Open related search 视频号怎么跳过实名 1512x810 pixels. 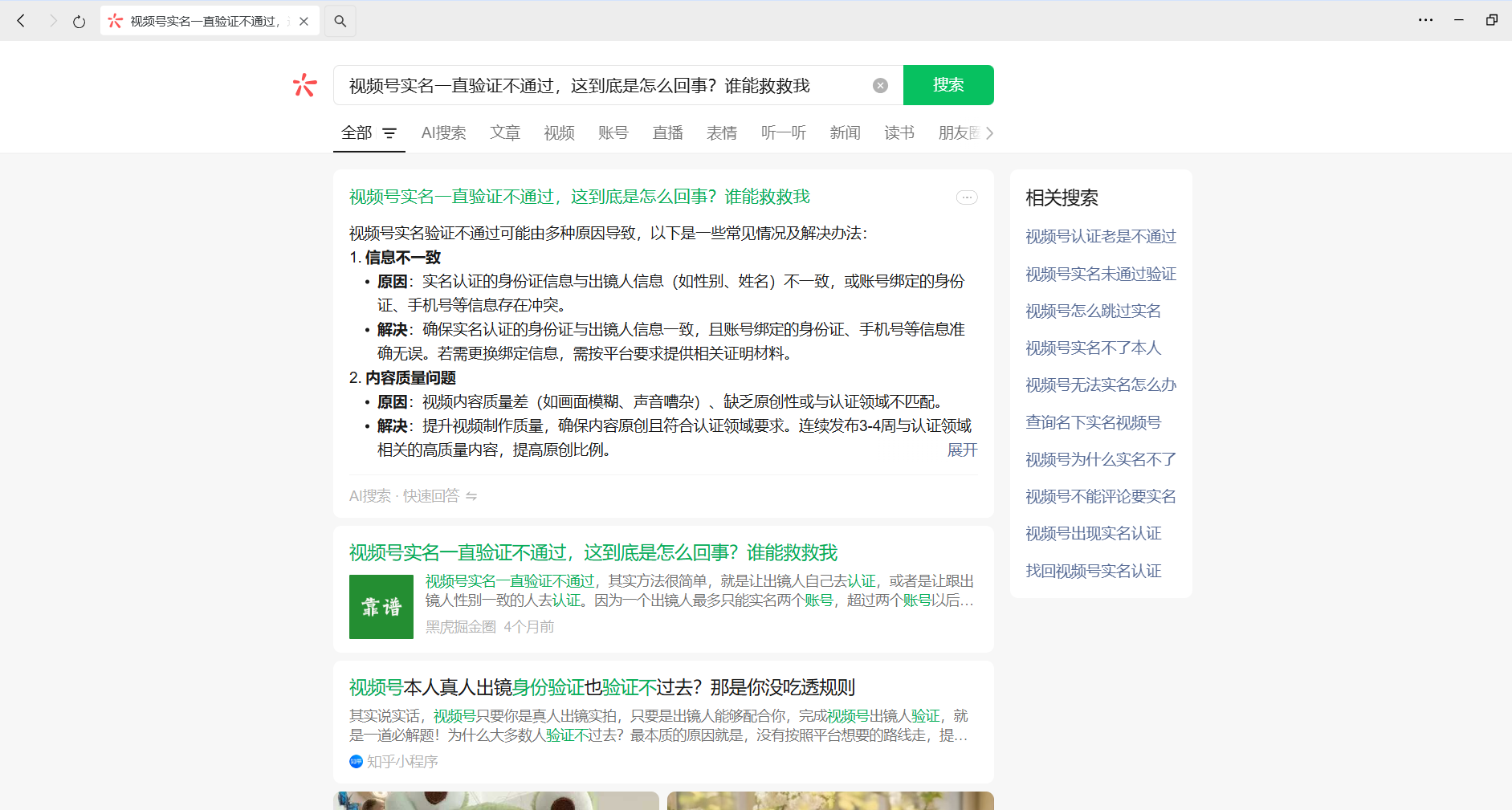coord(1093,311)
